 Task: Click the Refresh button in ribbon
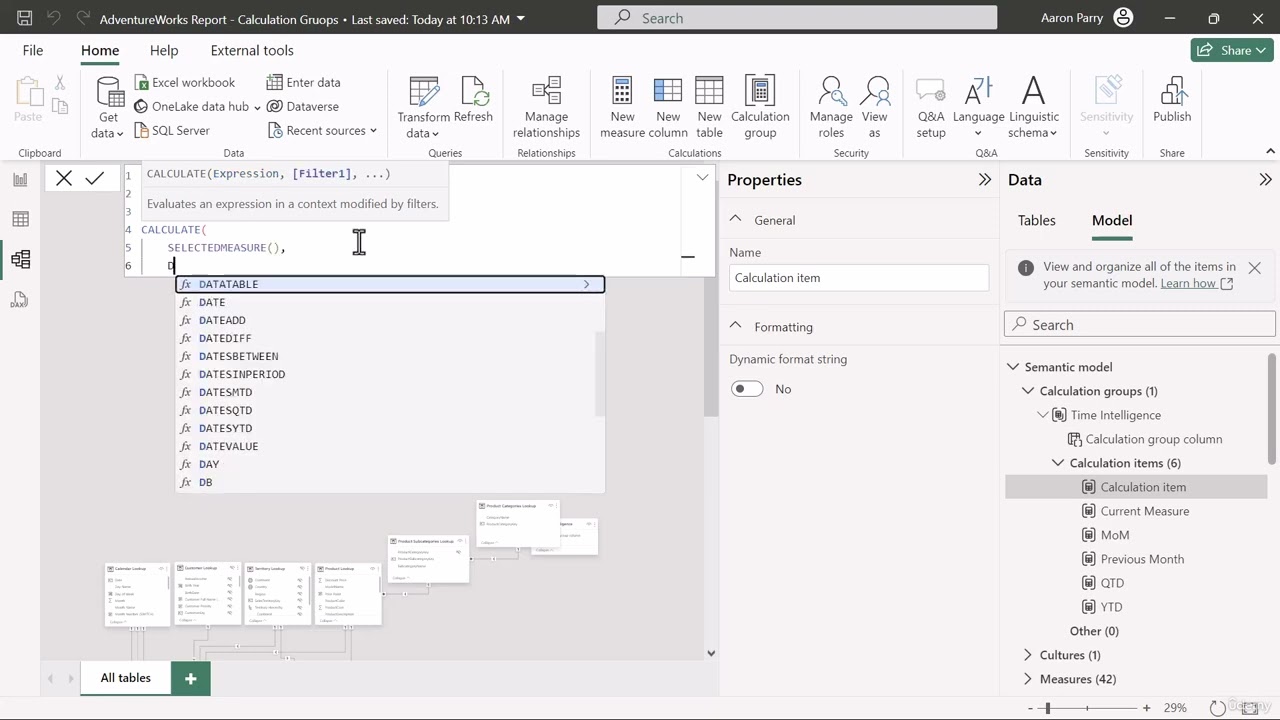pos(473,100)
